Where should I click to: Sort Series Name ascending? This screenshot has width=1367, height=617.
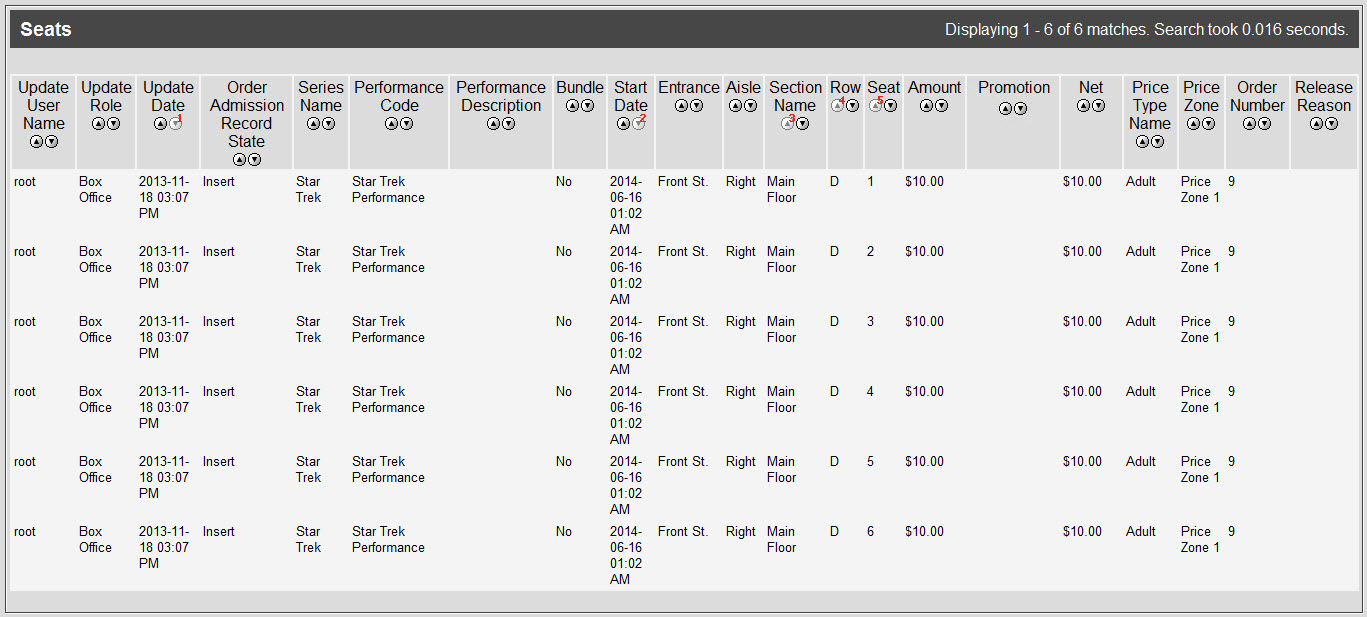[313, 124]
